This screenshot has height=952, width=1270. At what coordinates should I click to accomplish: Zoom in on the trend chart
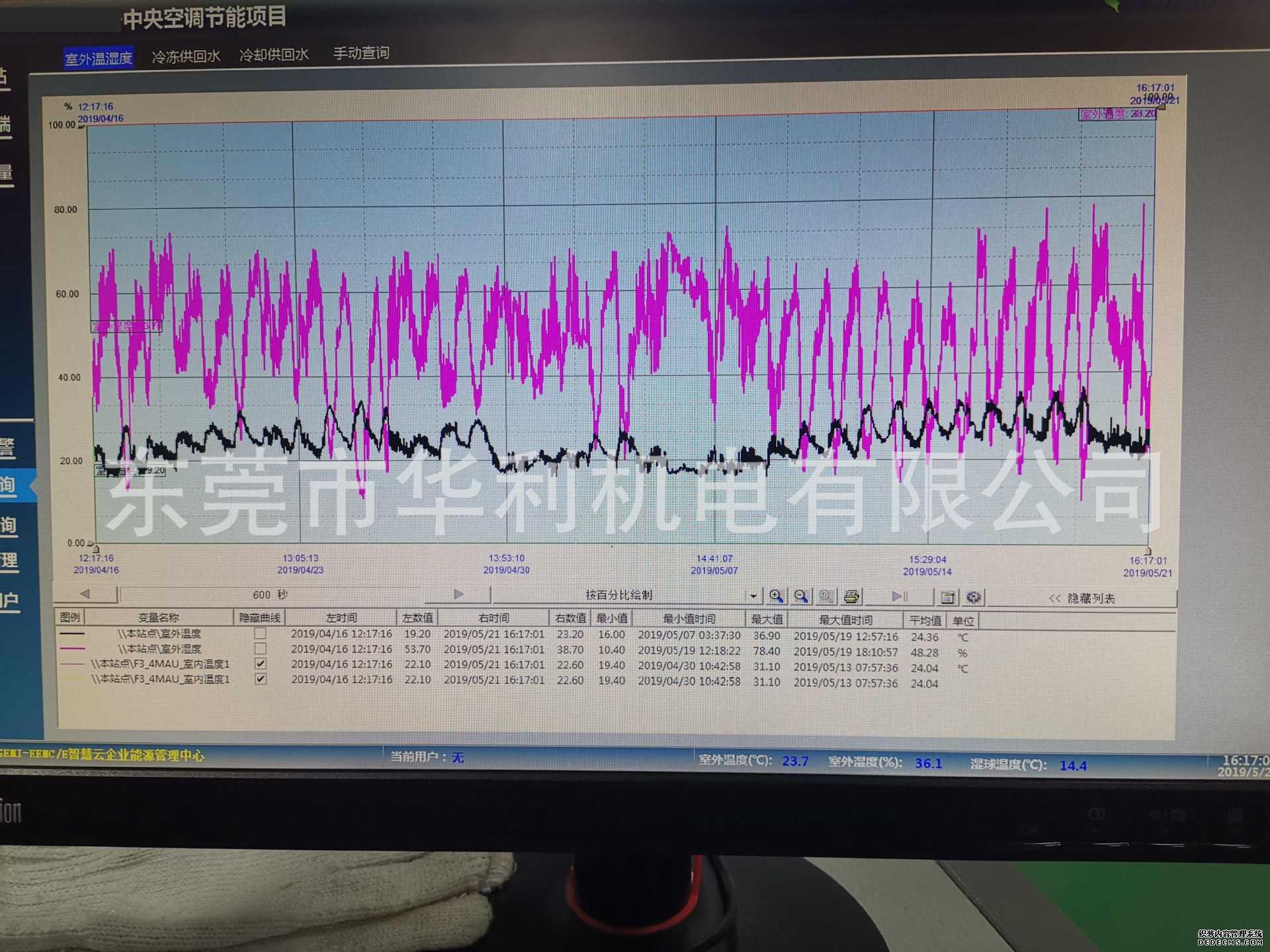(776, 596)
